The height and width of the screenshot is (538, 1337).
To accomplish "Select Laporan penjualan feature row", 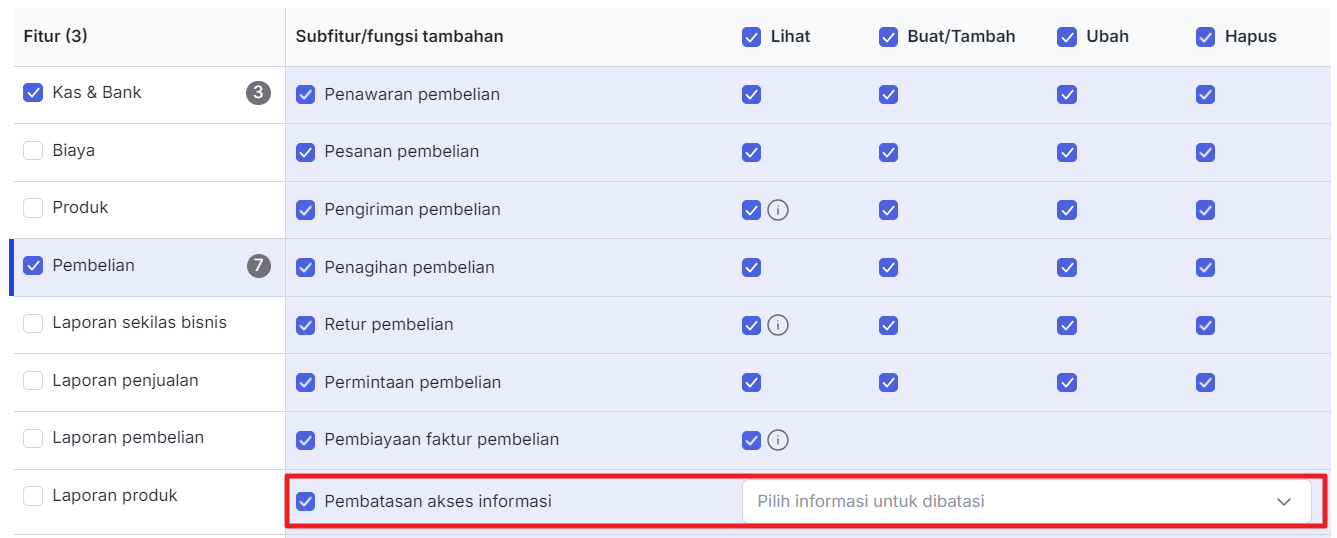I will click(125, 381).
